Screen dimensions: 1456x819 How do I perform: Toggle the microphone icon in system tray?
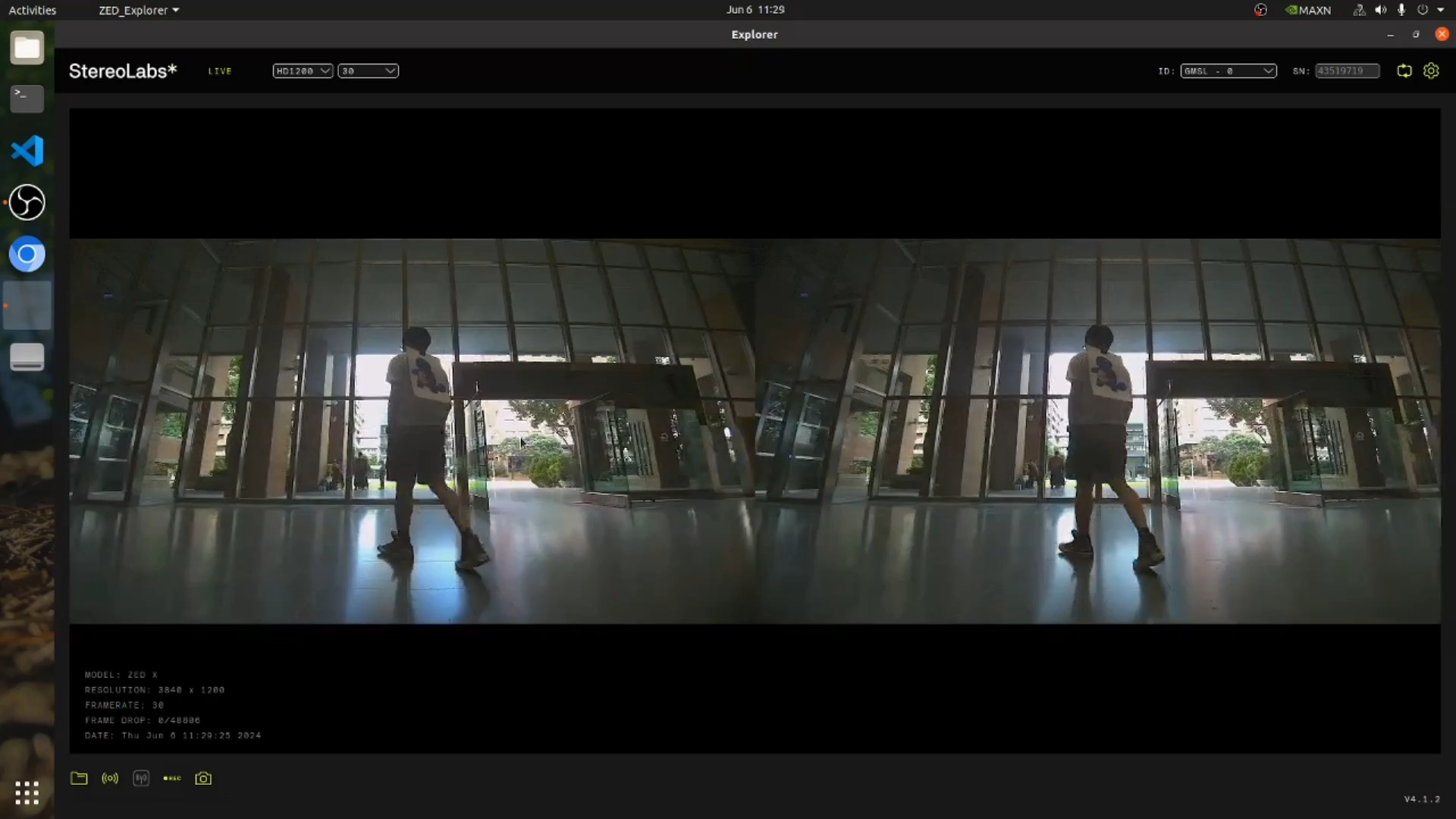[1401, 10]
